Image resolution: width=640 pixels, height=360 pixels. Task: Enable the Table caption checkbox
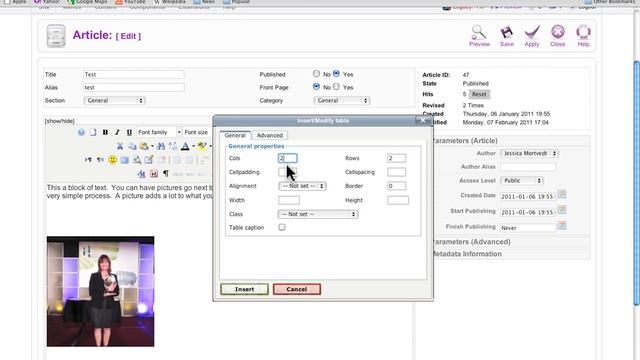point(282,227)
